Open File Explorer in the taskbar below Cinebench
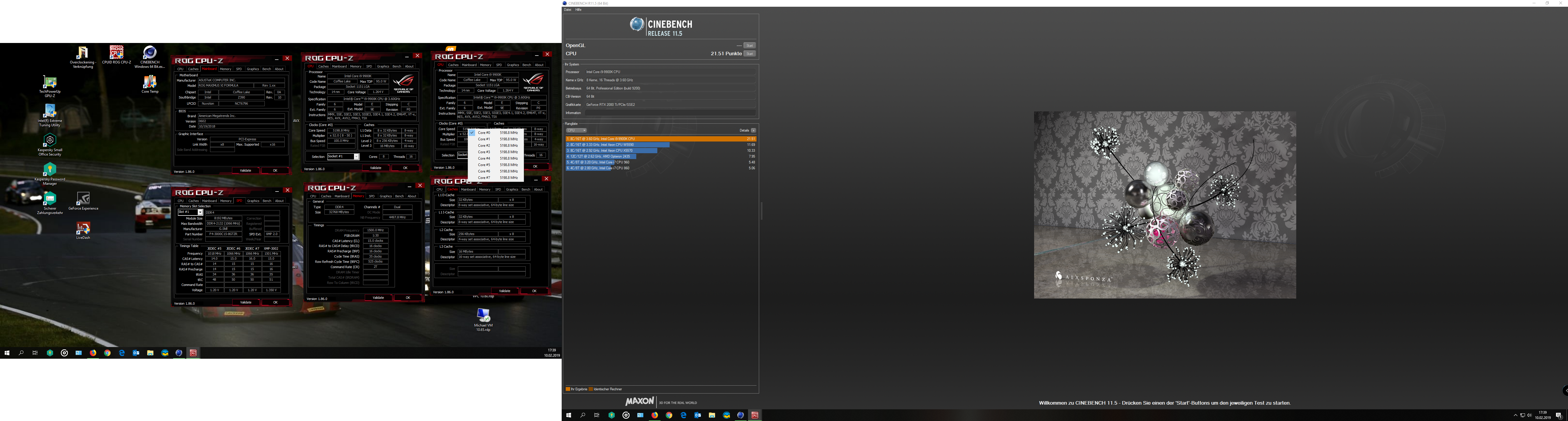The height and width of the screenshot is (421, 1568). coord(711,415)
